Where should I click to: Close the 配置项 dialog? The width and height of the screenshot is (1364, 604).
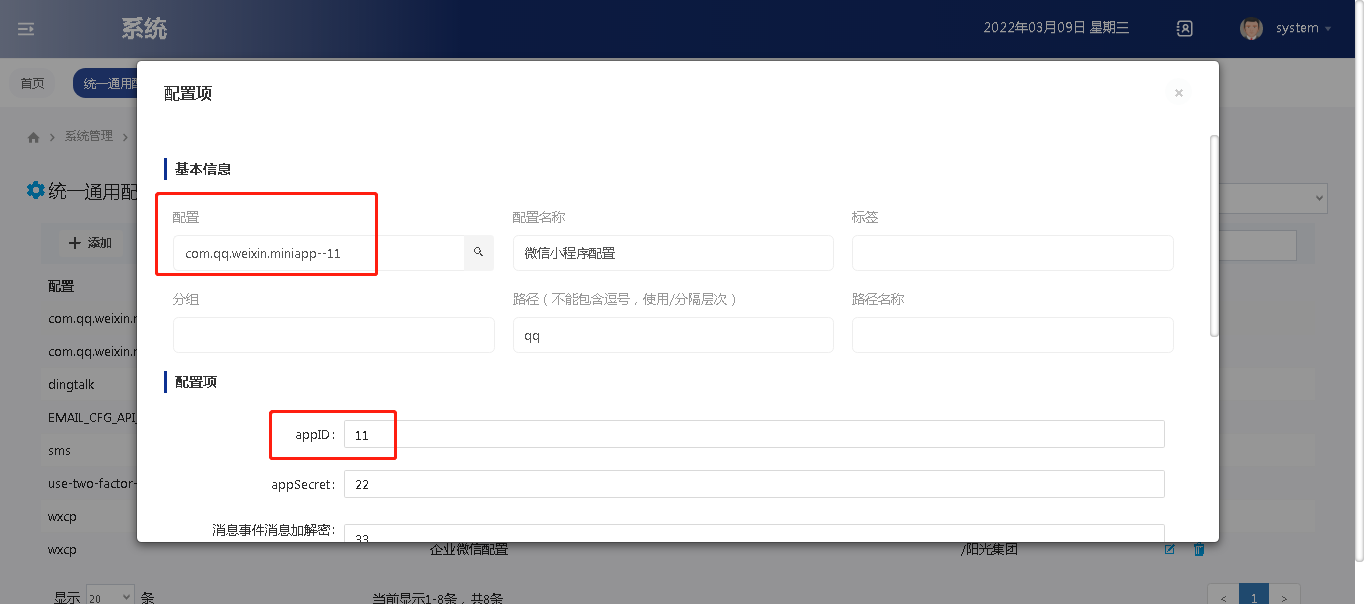point(1178,93)
